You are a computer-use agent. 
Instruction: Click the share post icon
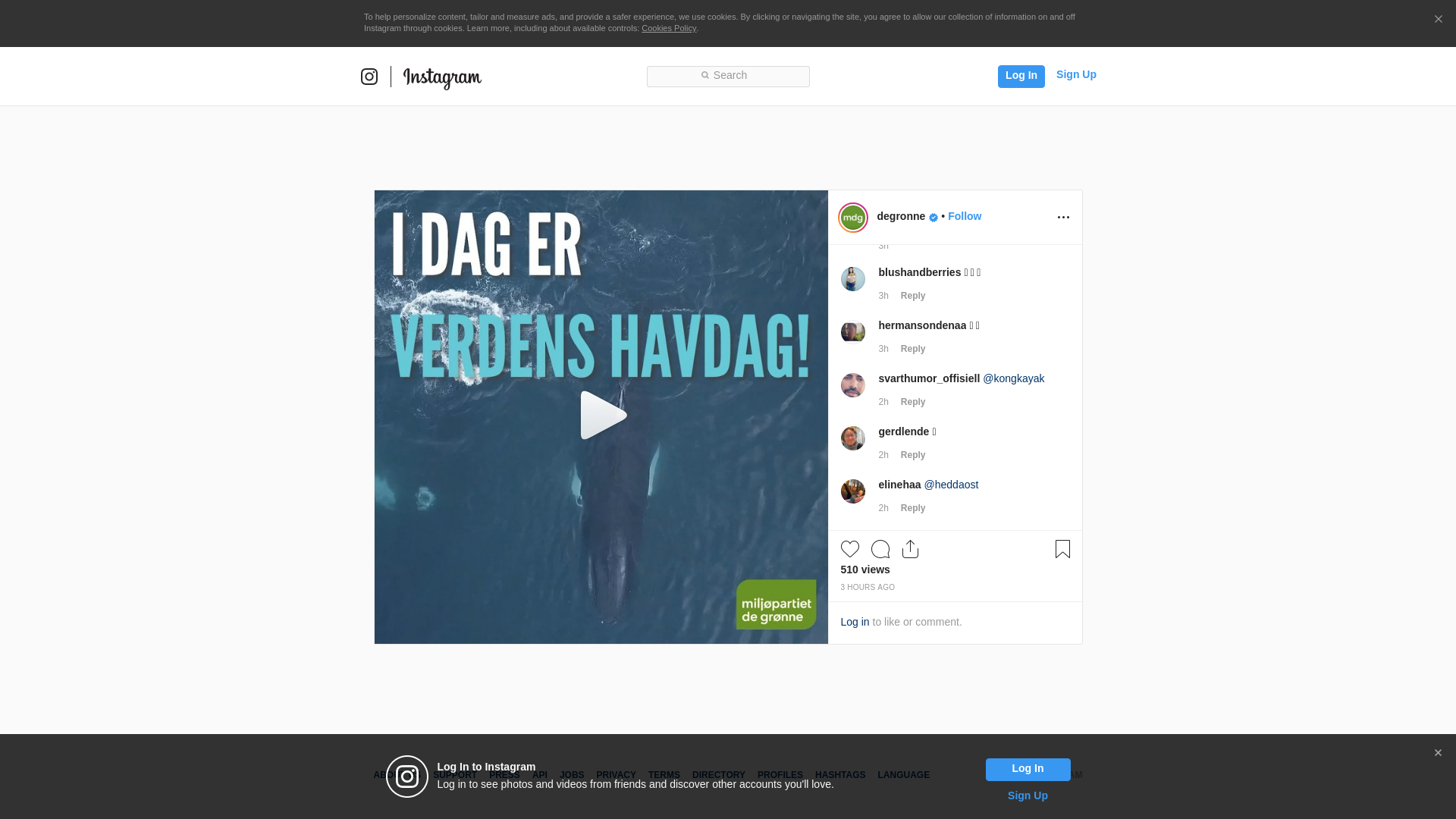point(910,549)
